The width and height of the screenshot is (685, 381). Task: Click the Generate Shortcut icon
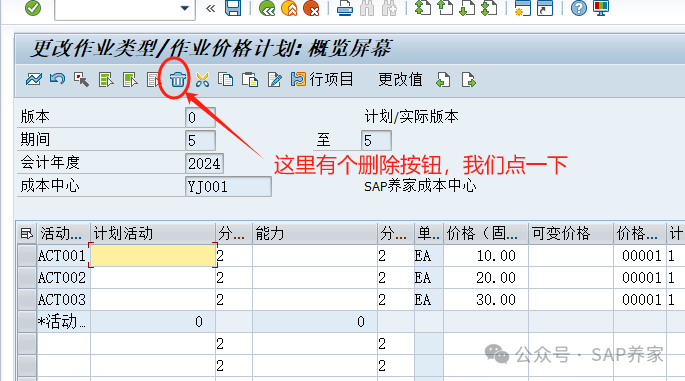pos(545,8)
